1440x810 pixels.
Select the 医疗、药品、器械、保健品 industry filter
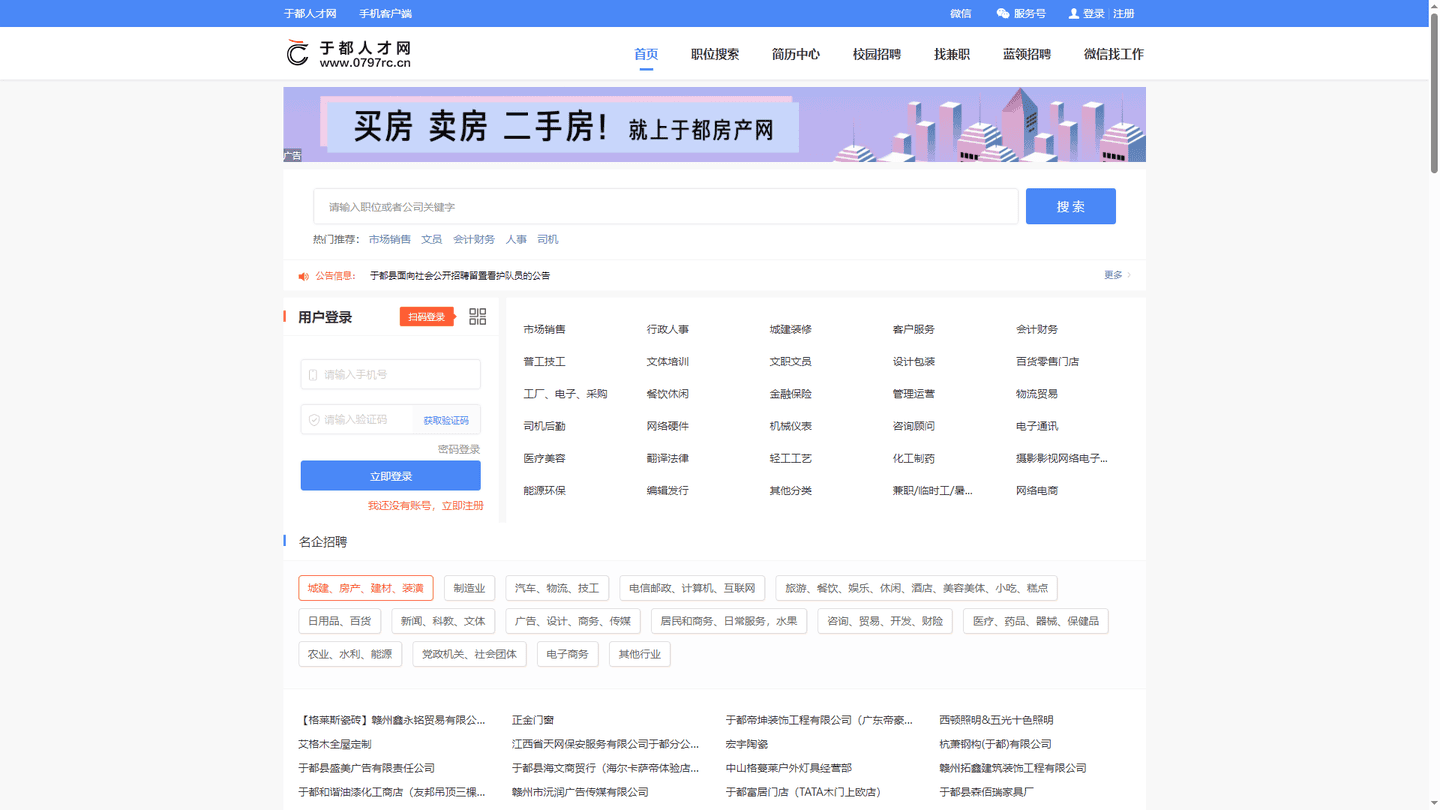(1036, 621)
